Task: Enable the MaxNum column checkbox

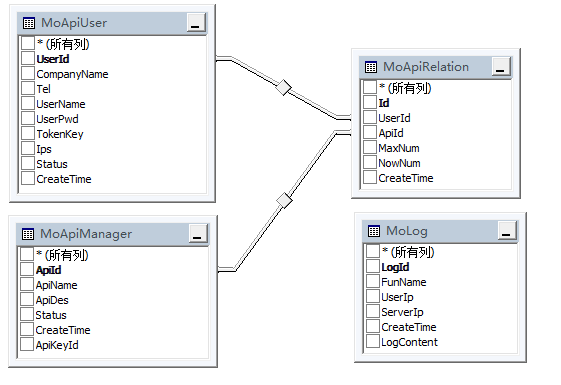Action: click(x=370, y=147)
